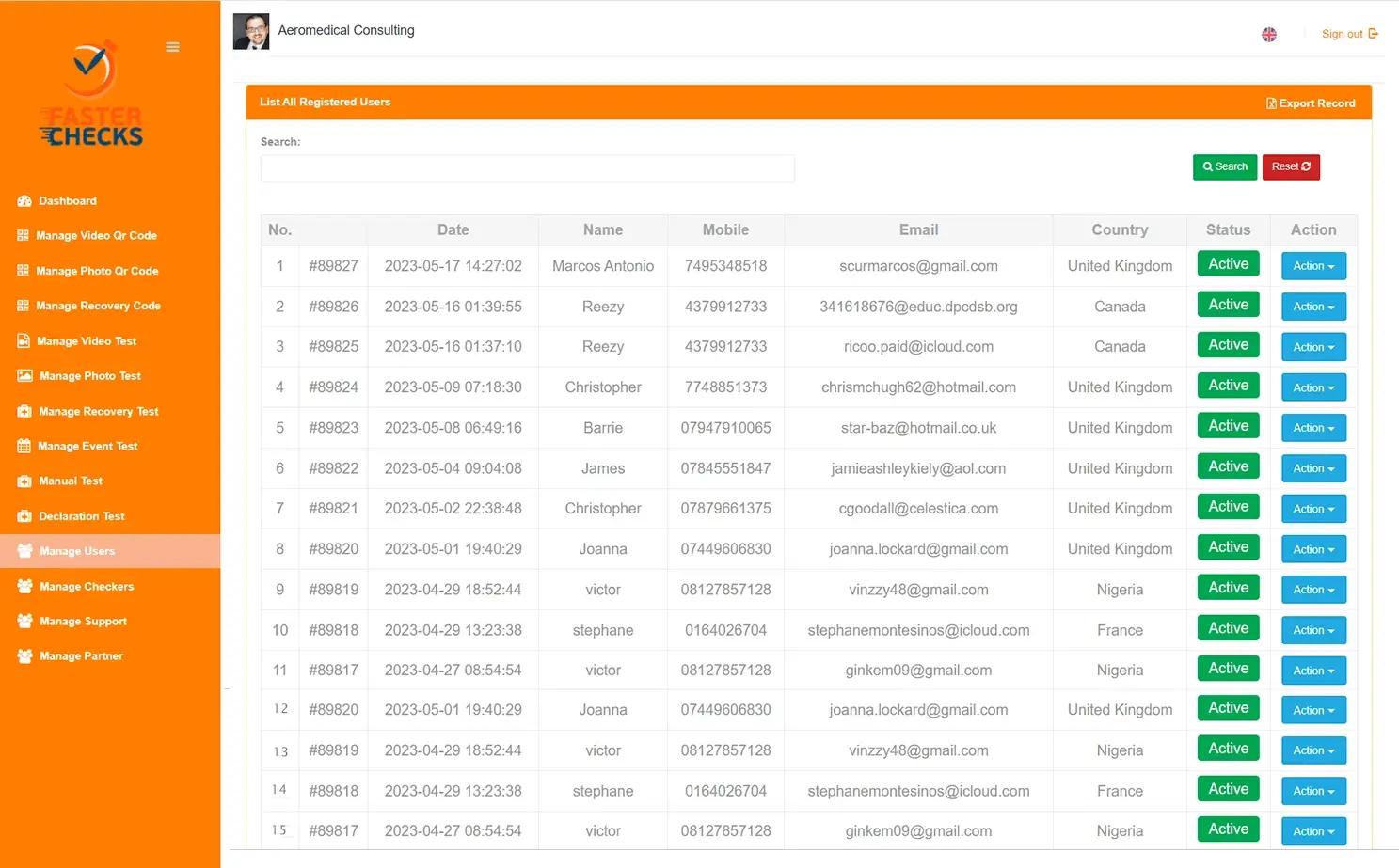Open the Action dropdown for Reezy's first record

click(1313, 306)
